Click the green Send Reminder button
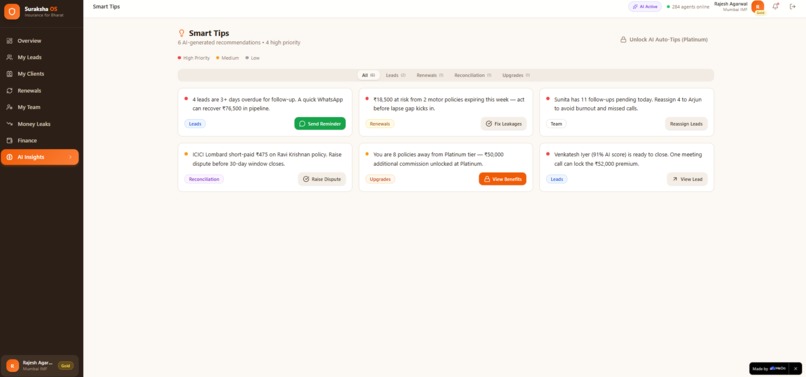 click(320, 124)
